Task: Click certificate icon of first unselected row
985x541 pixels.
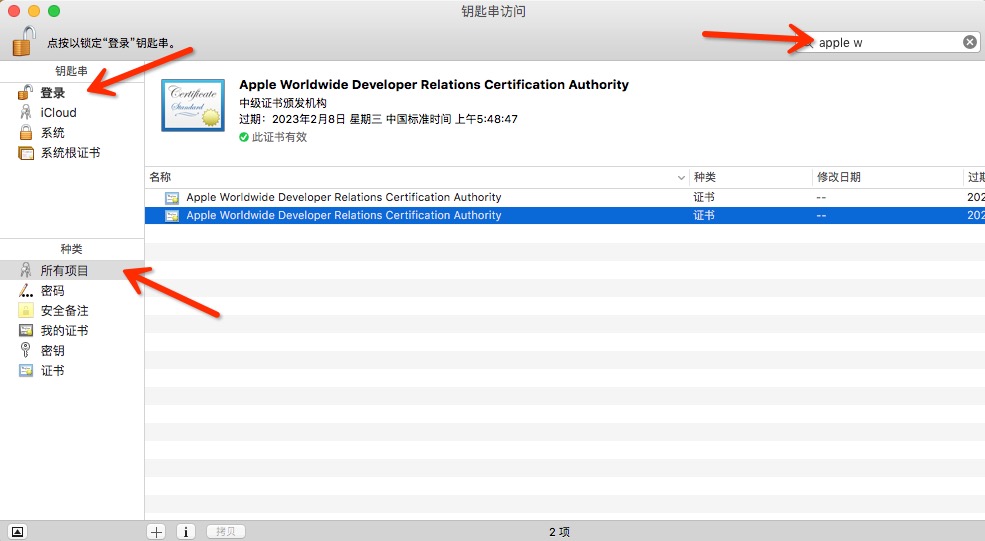Action: [x=171, y=197]
